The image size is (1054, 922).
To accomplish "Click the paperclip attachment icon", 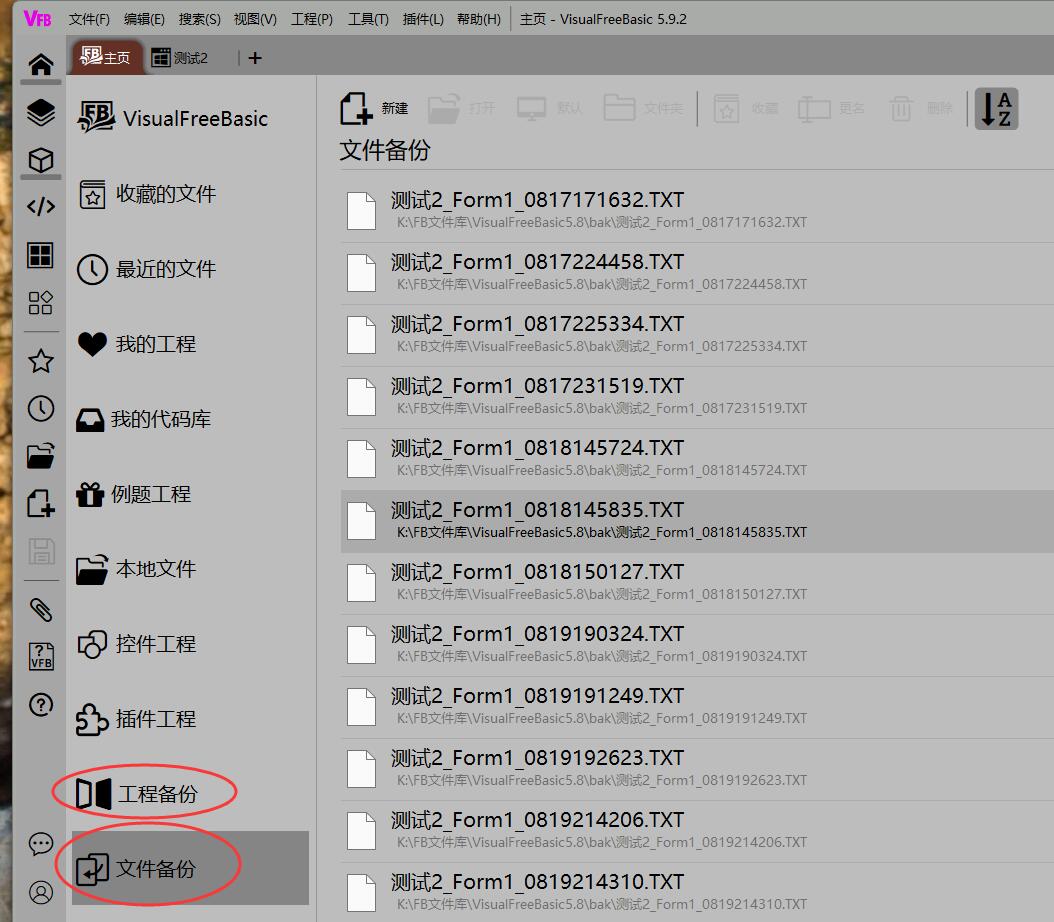I will click(x=40, y=609).
